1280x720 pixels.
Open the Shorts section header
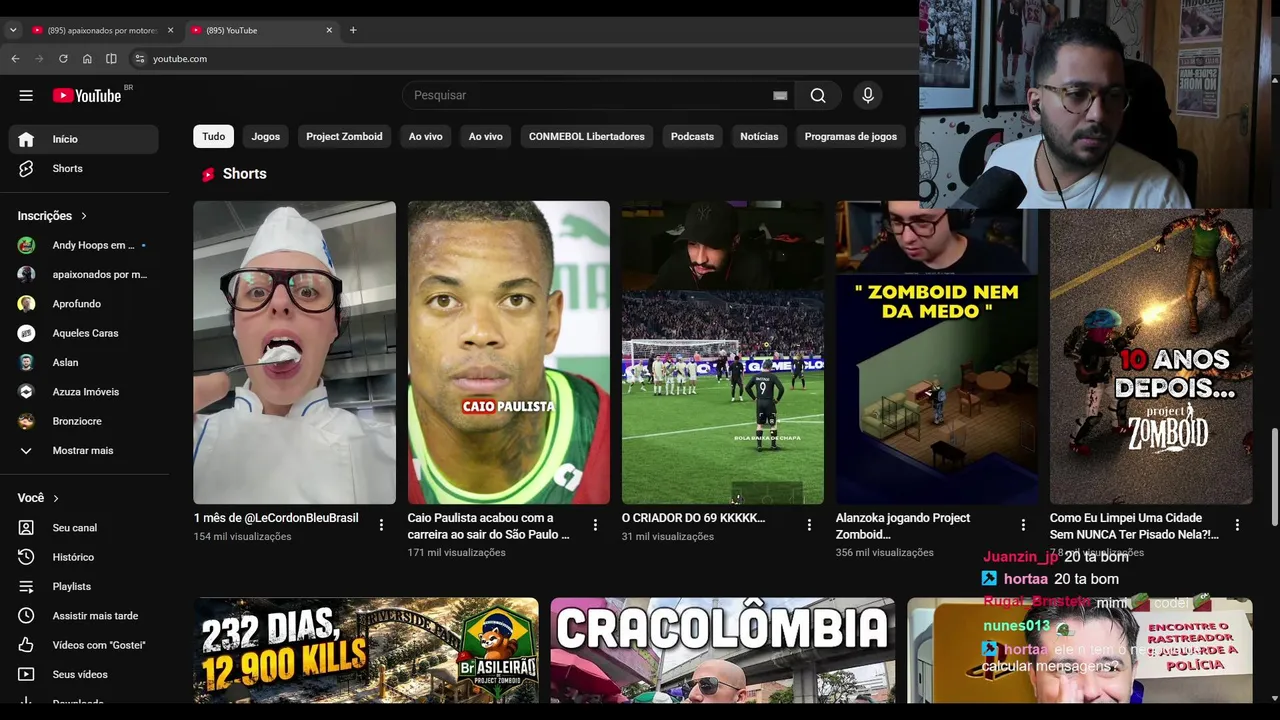(235, 174)
